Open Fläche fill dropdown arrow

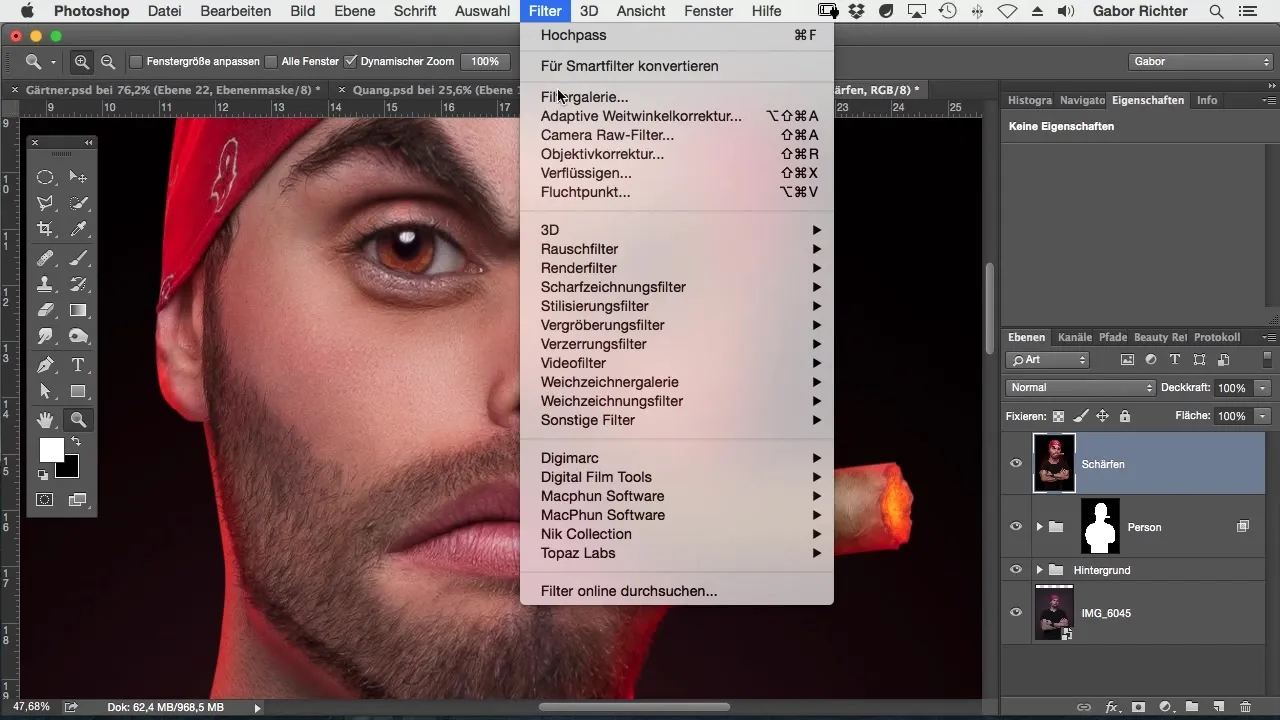[1264, 416]
